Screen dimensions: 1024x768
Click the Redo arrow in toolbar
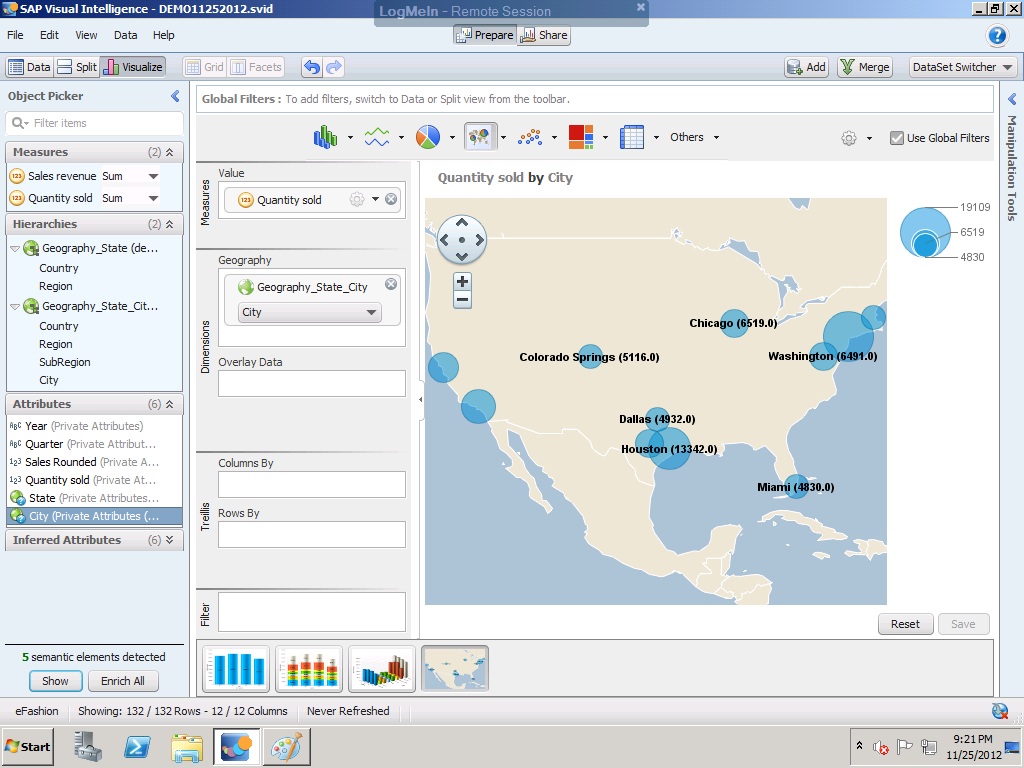click(334, 67)
